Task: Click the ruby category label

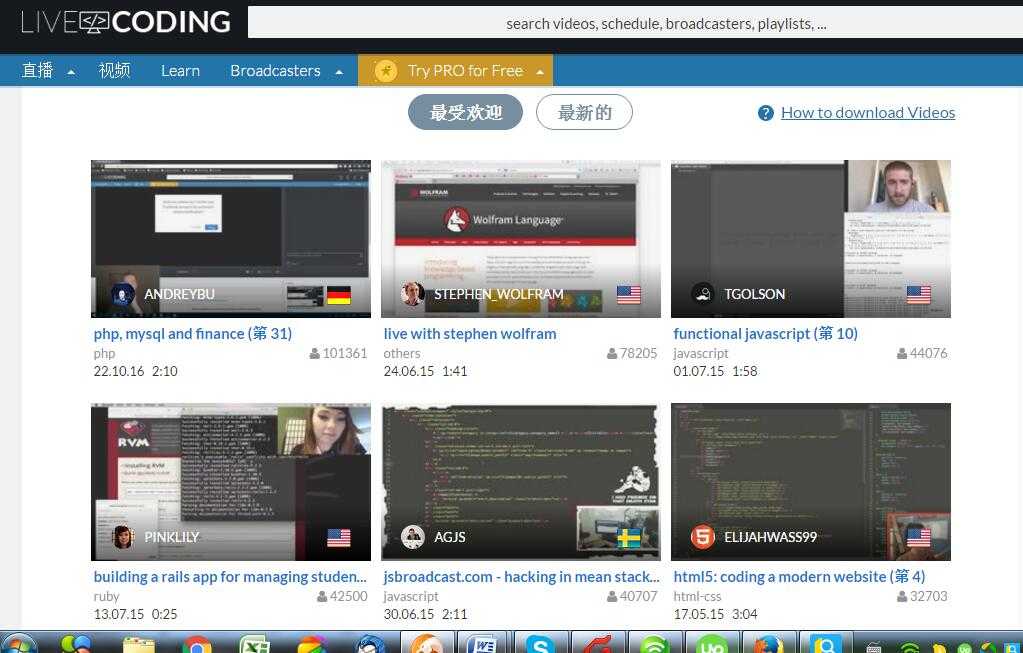Action: click(106, 597)
